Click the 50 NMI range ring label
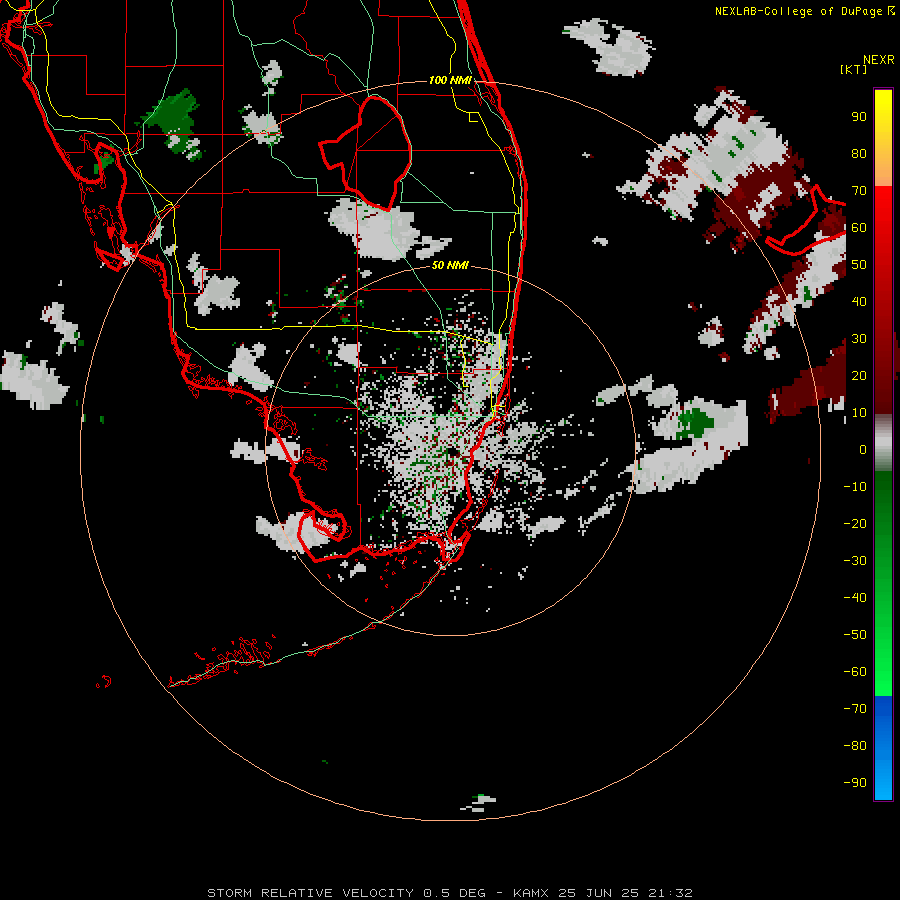The width and height of the screenshot is (900, 900). coord(450,265)
